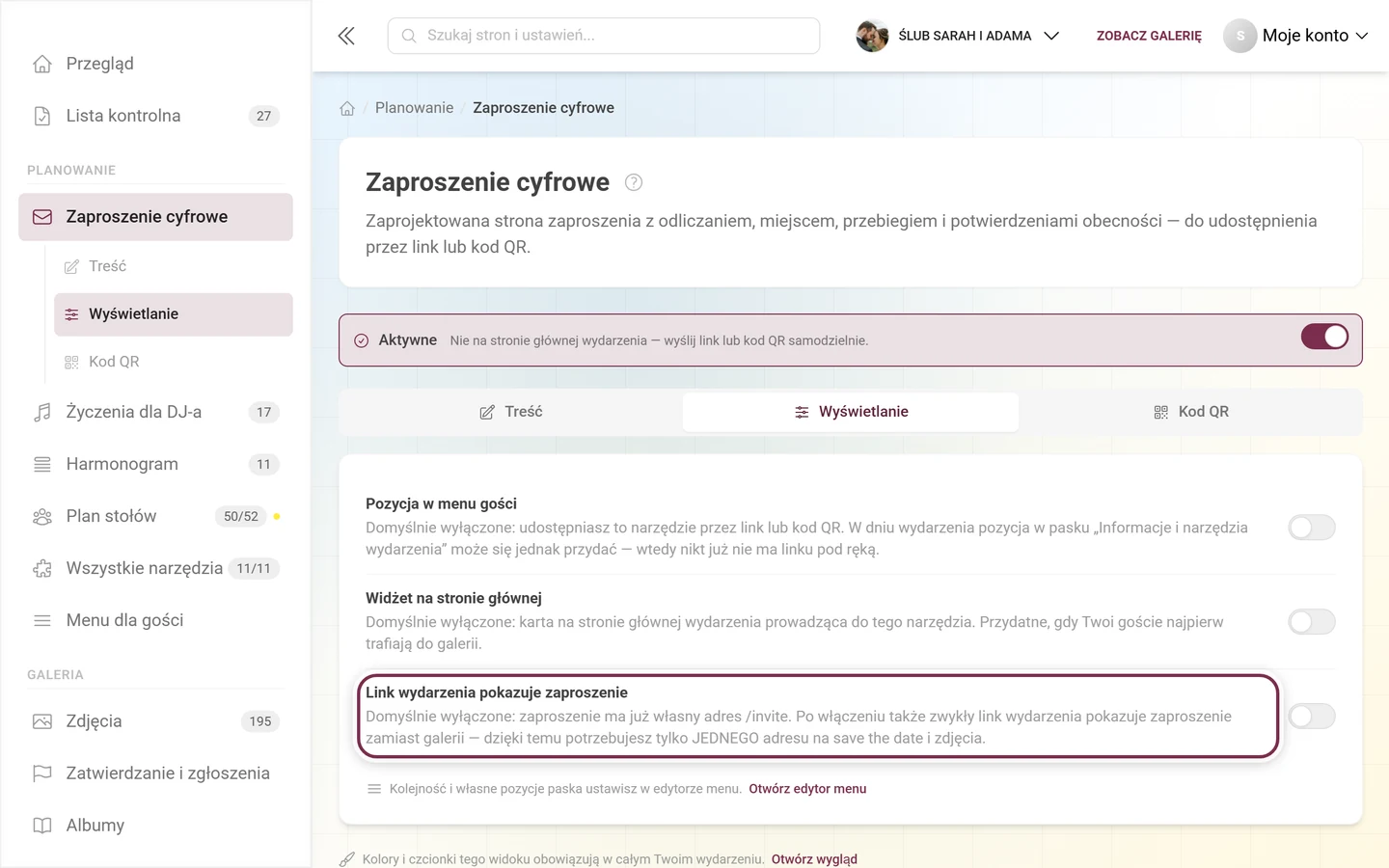
Task: Click the search magnifier icon
Action: [x=409, y=36]
